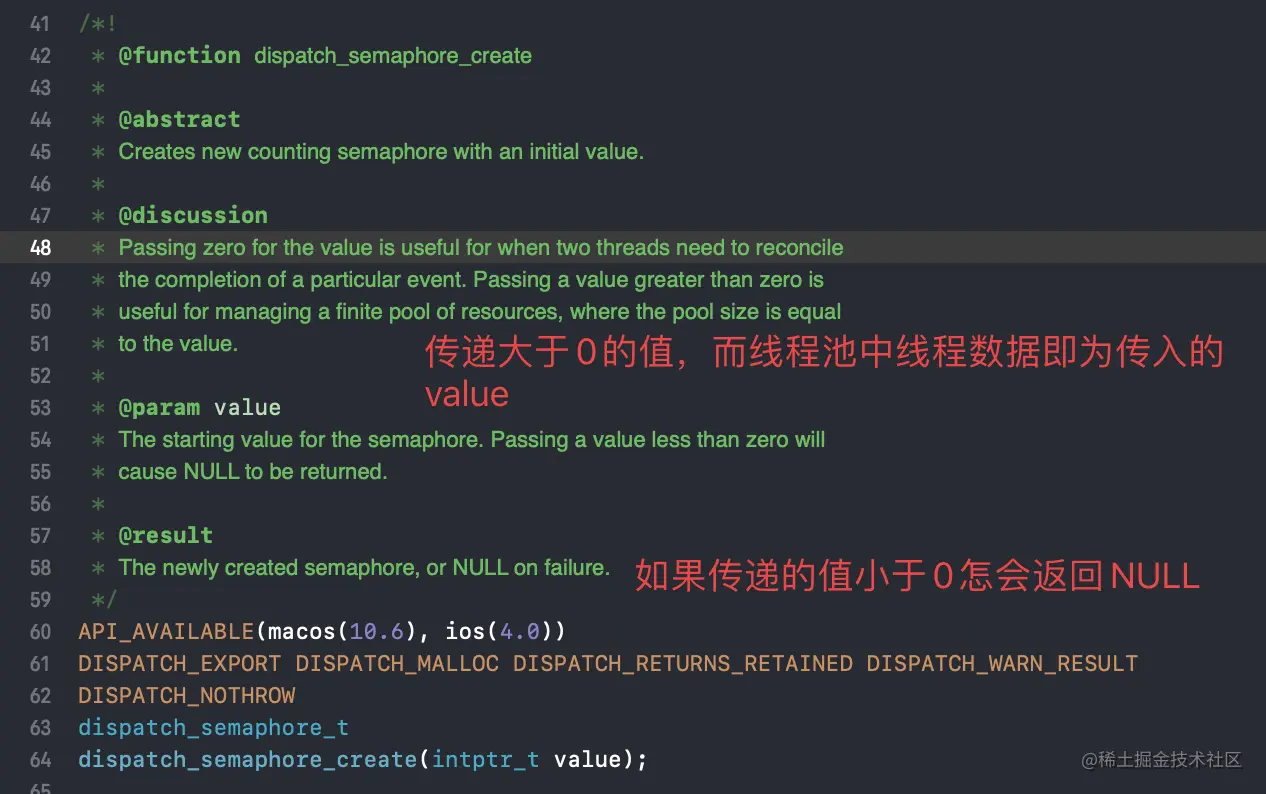Screen dimensions: 1266x794
Task: Click the @result tag on line 57
Action: click(166, 535)
